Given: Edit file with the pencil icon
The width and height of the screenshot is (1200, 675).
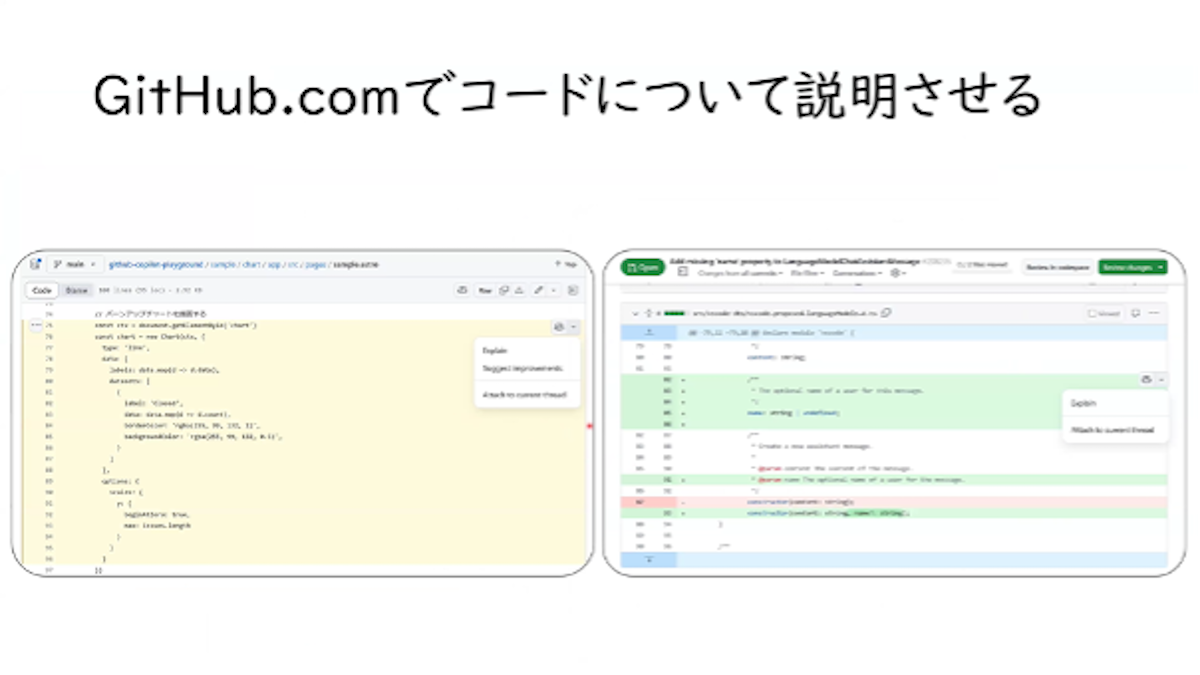Looking at the screenshot, I should coord(539,290).
